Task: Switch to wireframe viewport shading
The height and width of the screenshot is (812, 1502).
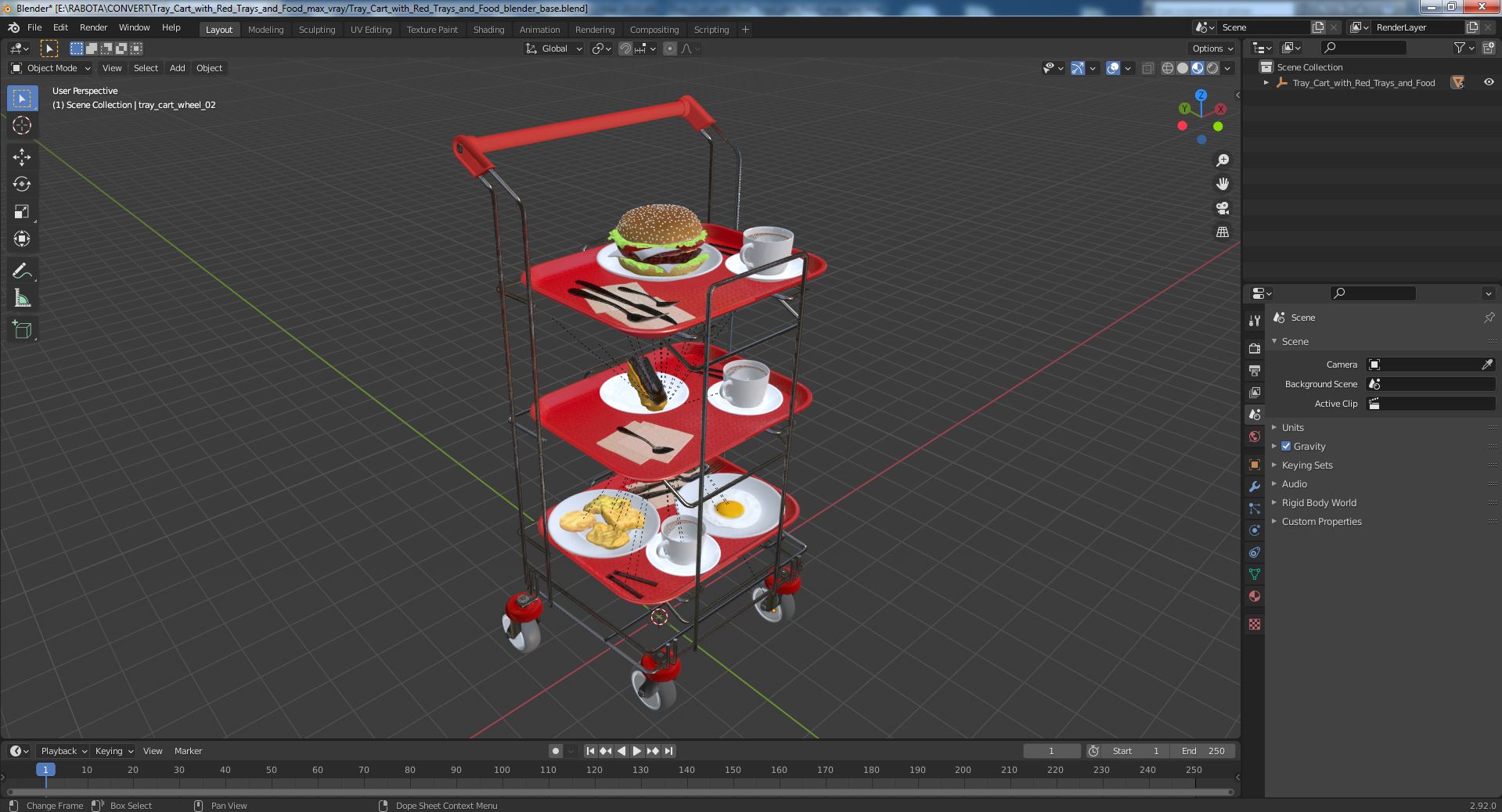Action: point(1168,68)
